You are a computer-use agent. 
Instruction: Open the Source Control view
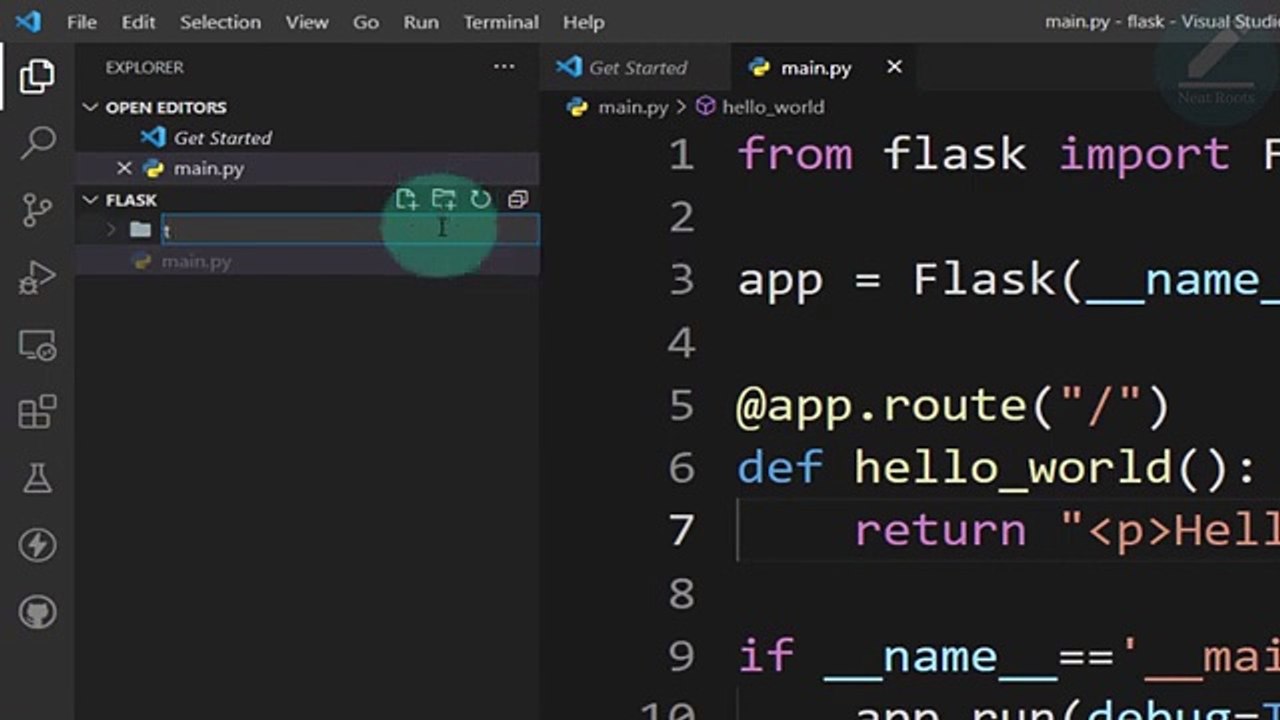click(37, 210)
